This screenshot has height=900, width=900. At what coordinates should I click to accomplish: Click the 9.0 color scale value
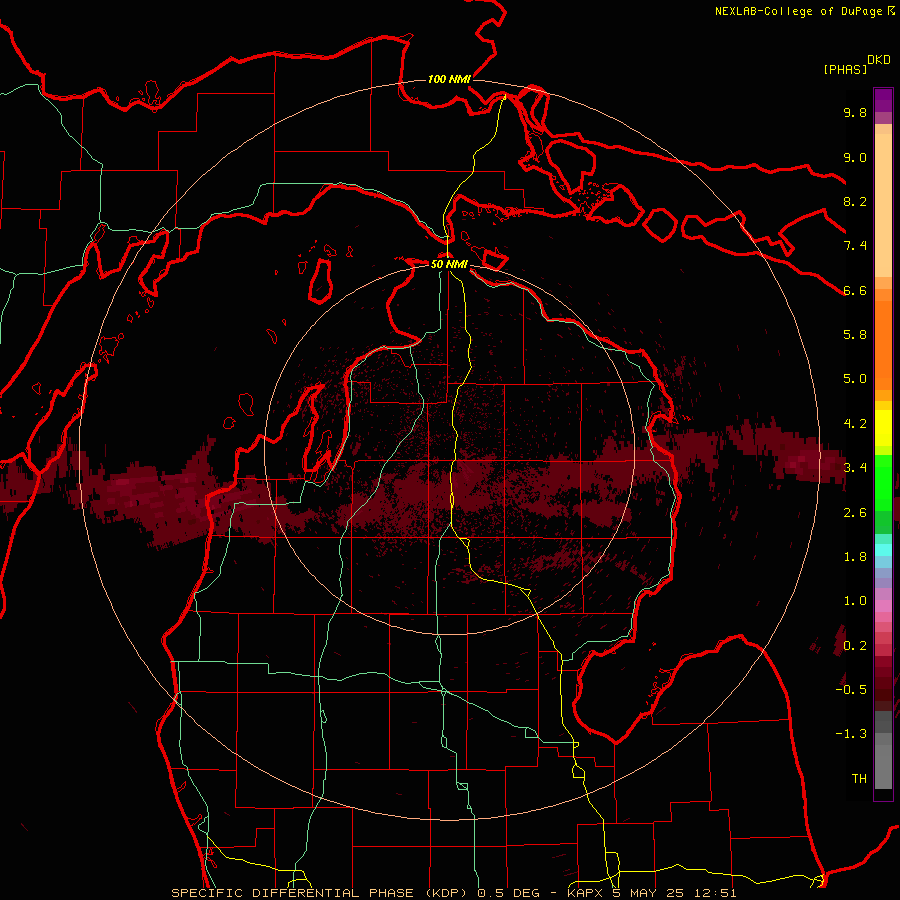pyautogui.click(x=855, y=157)
